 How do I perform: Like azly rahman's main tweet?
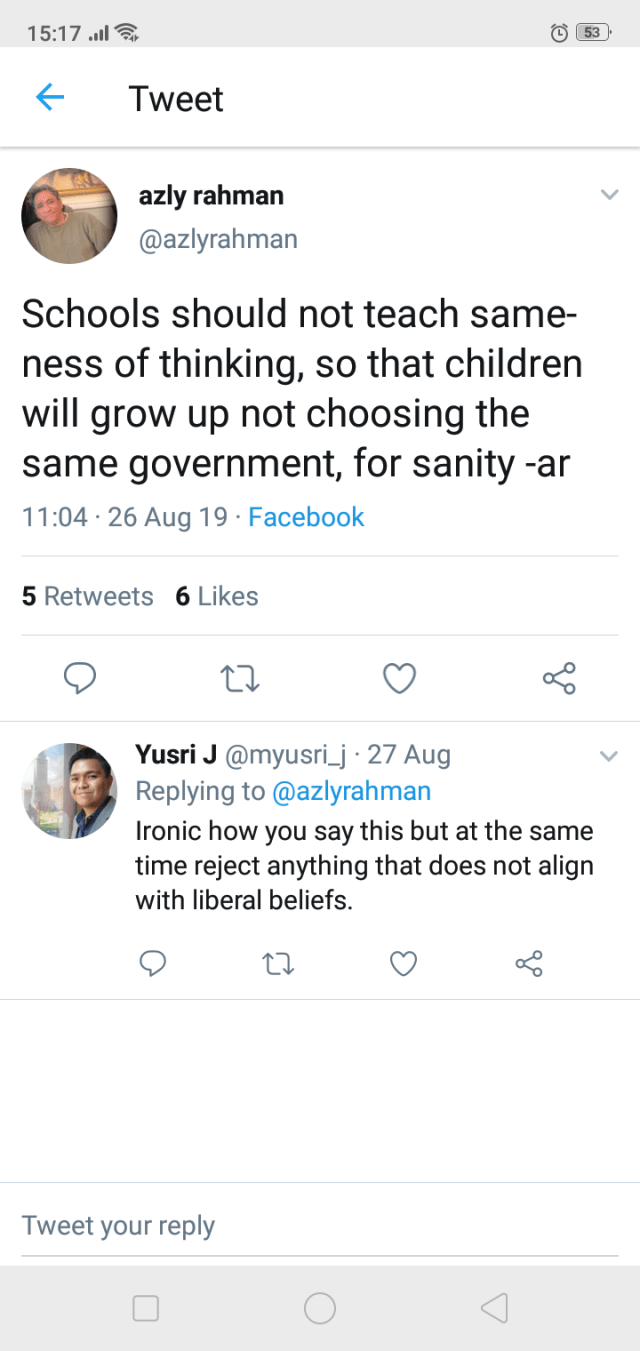click(399, 679)
